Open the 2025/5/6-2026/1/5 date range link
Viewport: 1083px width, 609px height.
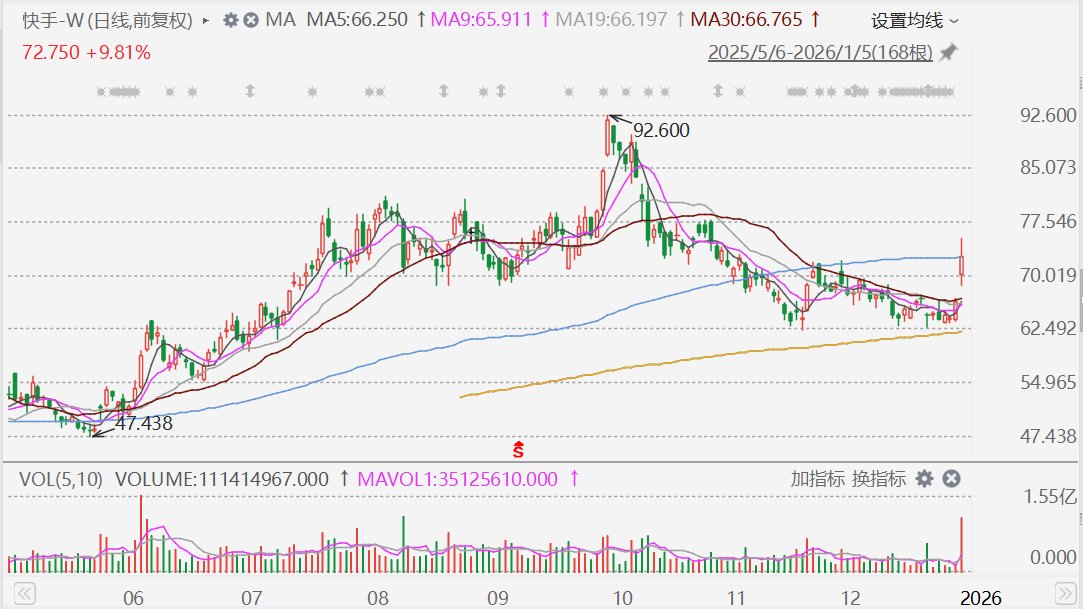click(x=818, y=52)
